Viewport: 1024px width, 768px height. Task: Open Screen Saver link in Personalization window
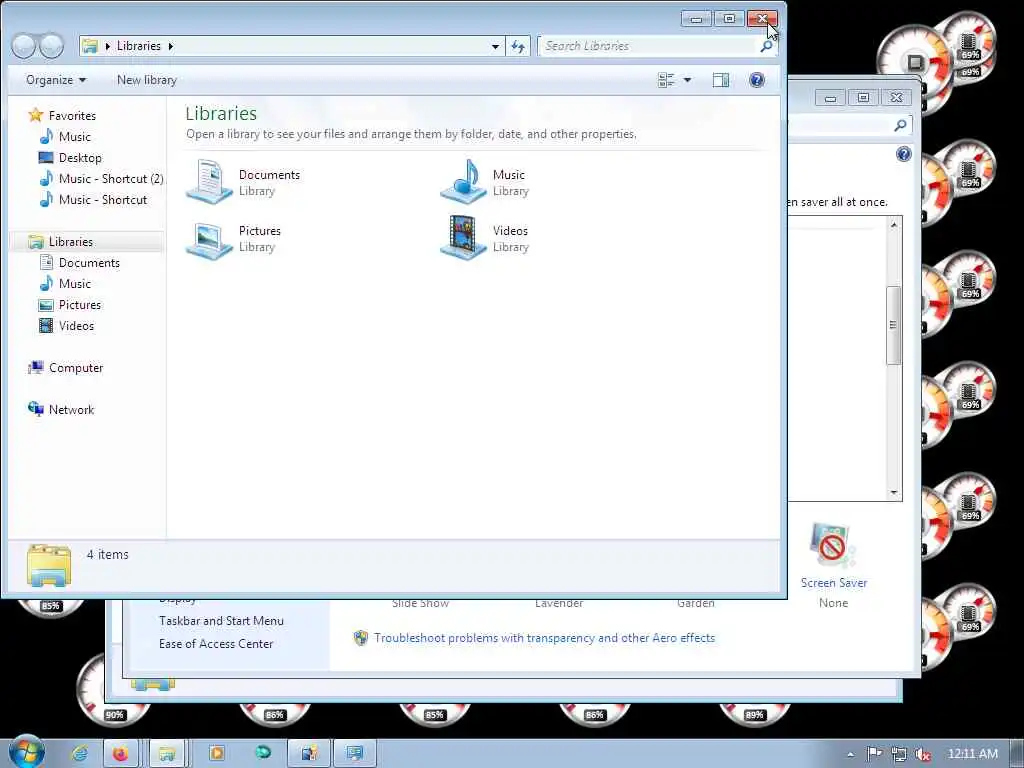pyautogui.click(x=834, y=583)
